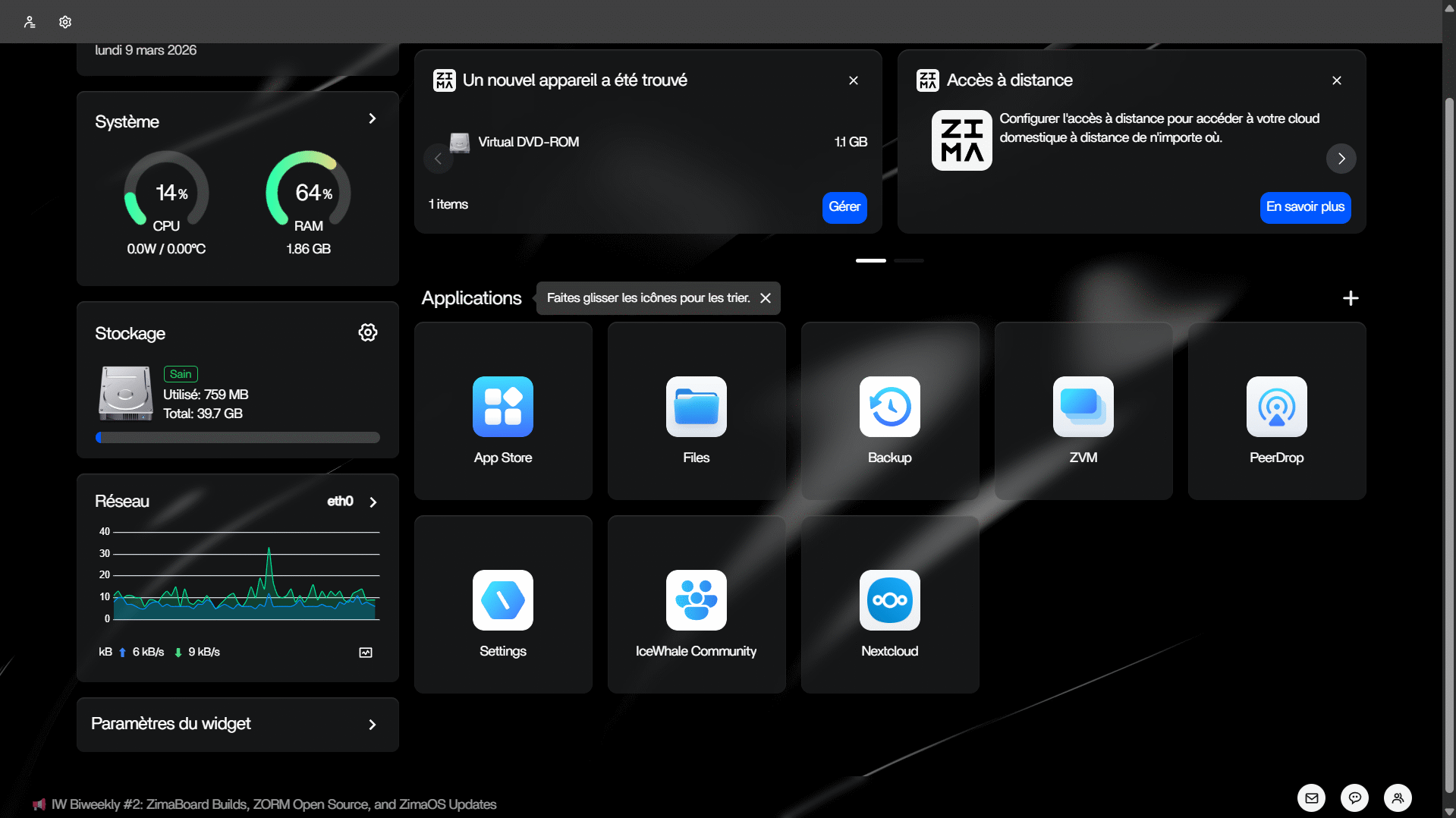The width and height of the screenshot is (1456, 818).
Task: Click the Gérer button
Action: point(844,207)
